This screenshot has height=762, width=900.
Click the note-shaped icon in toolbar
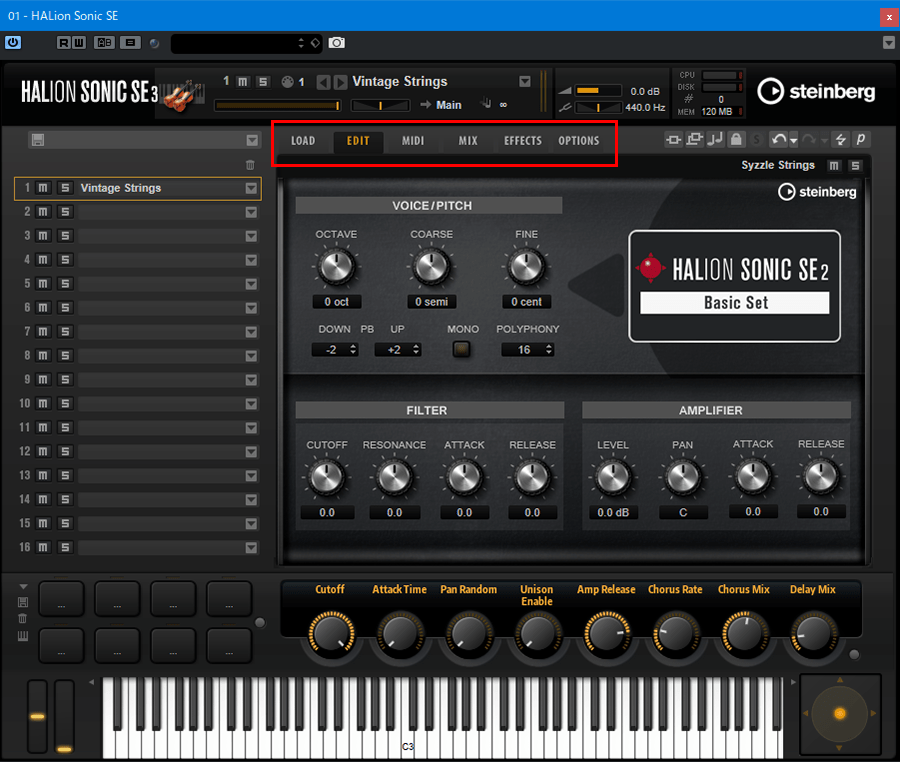715,139
